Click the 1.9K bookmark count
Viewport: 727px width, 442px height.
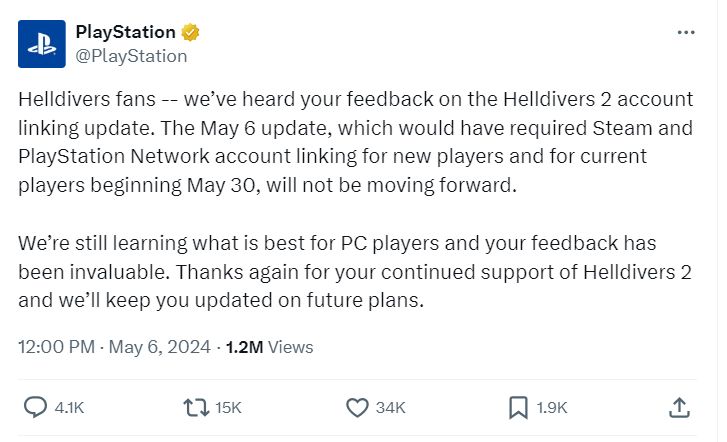(x=551, y=408)
